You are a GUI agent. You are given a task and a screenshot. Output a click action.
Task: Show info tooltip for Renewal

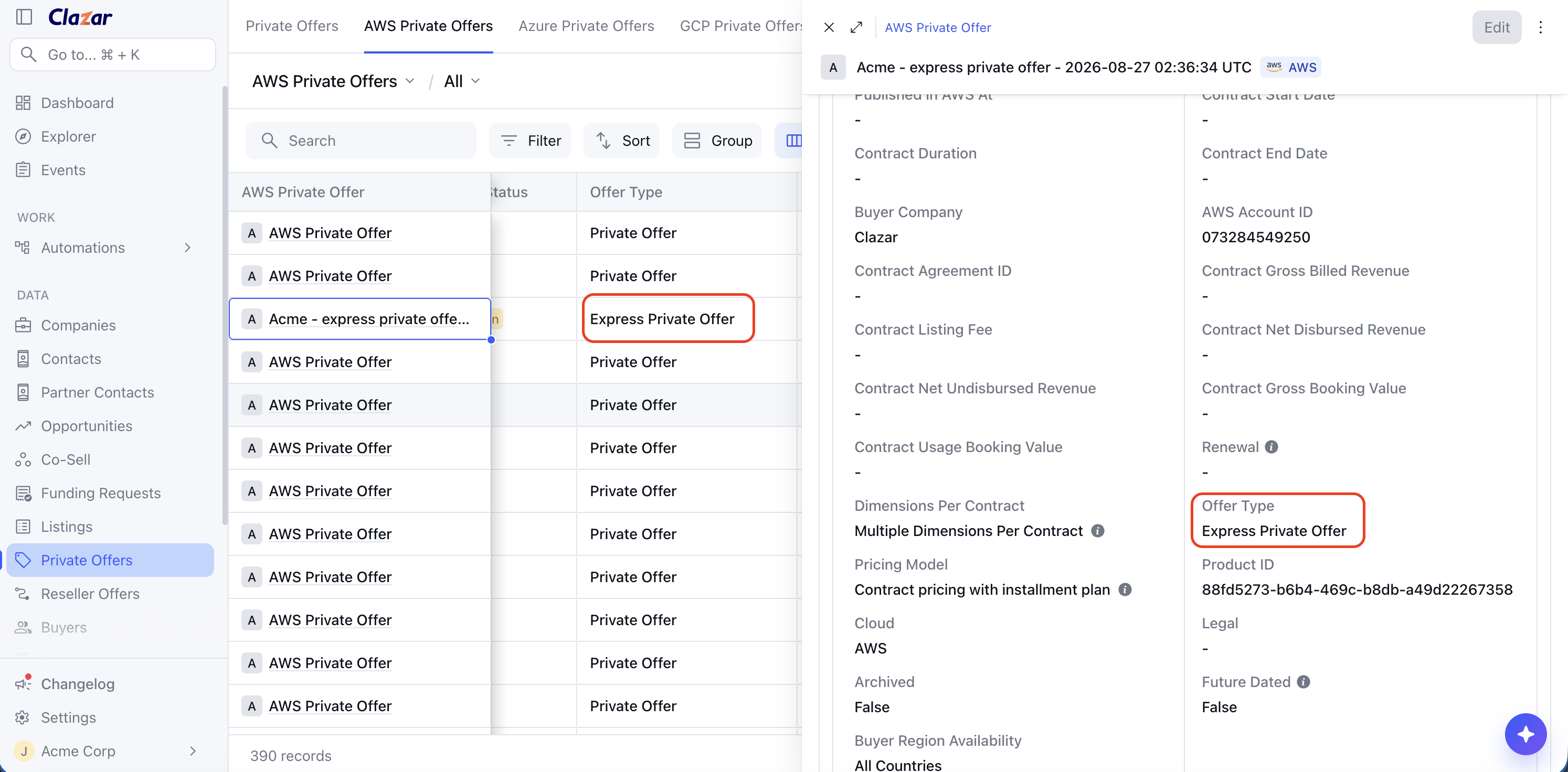1272,447
